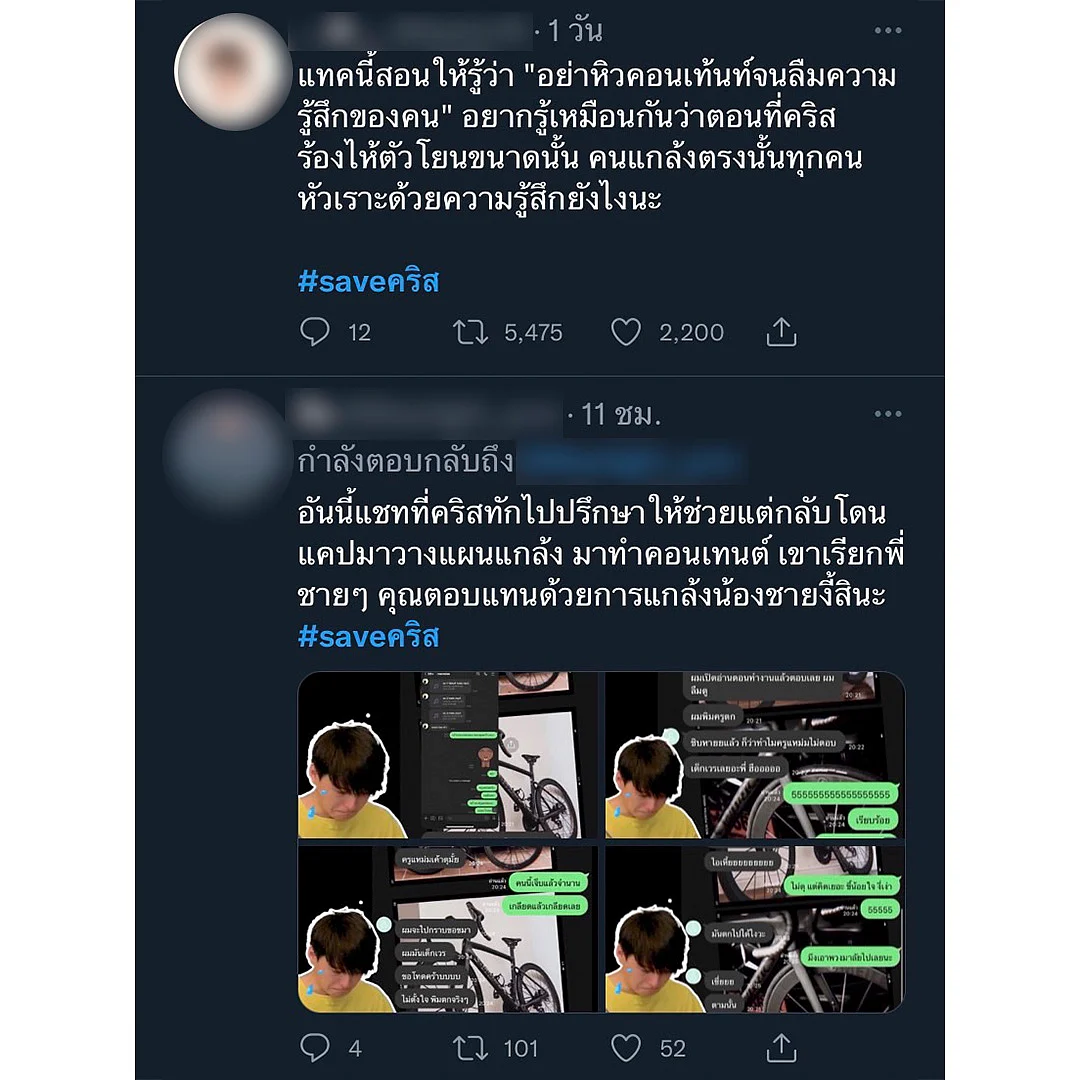Open top-left chat screenshot with bicycle image
Screen dimensions: 1080x1080
tap(449, 755)
